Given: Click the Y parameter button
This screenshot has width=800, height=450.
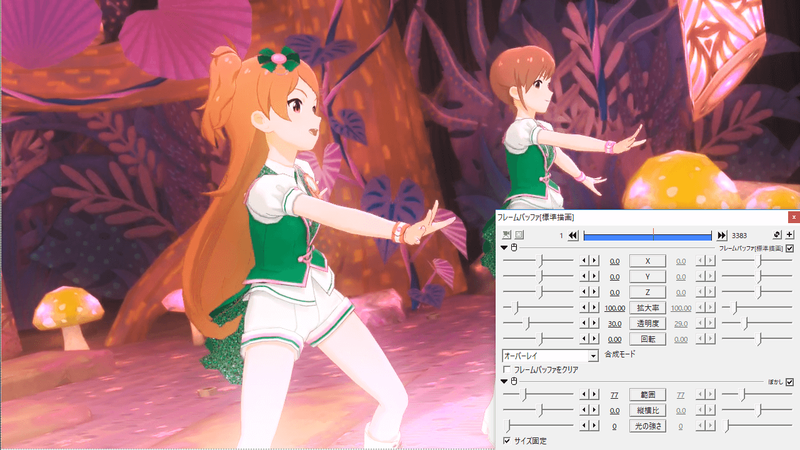Looking at the screenshot, I should tap(647, 277).
